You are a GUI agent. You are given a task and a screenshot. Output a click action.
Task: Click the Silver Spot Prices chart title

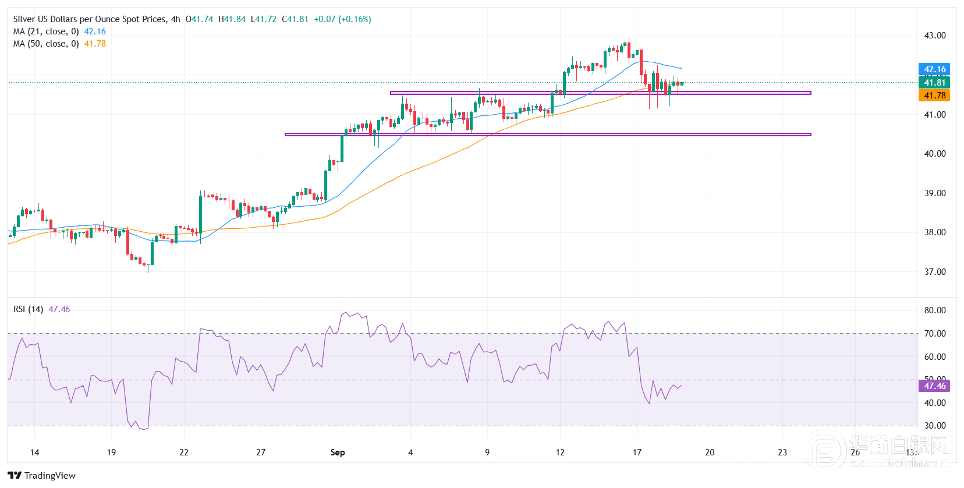pos(89,19)
